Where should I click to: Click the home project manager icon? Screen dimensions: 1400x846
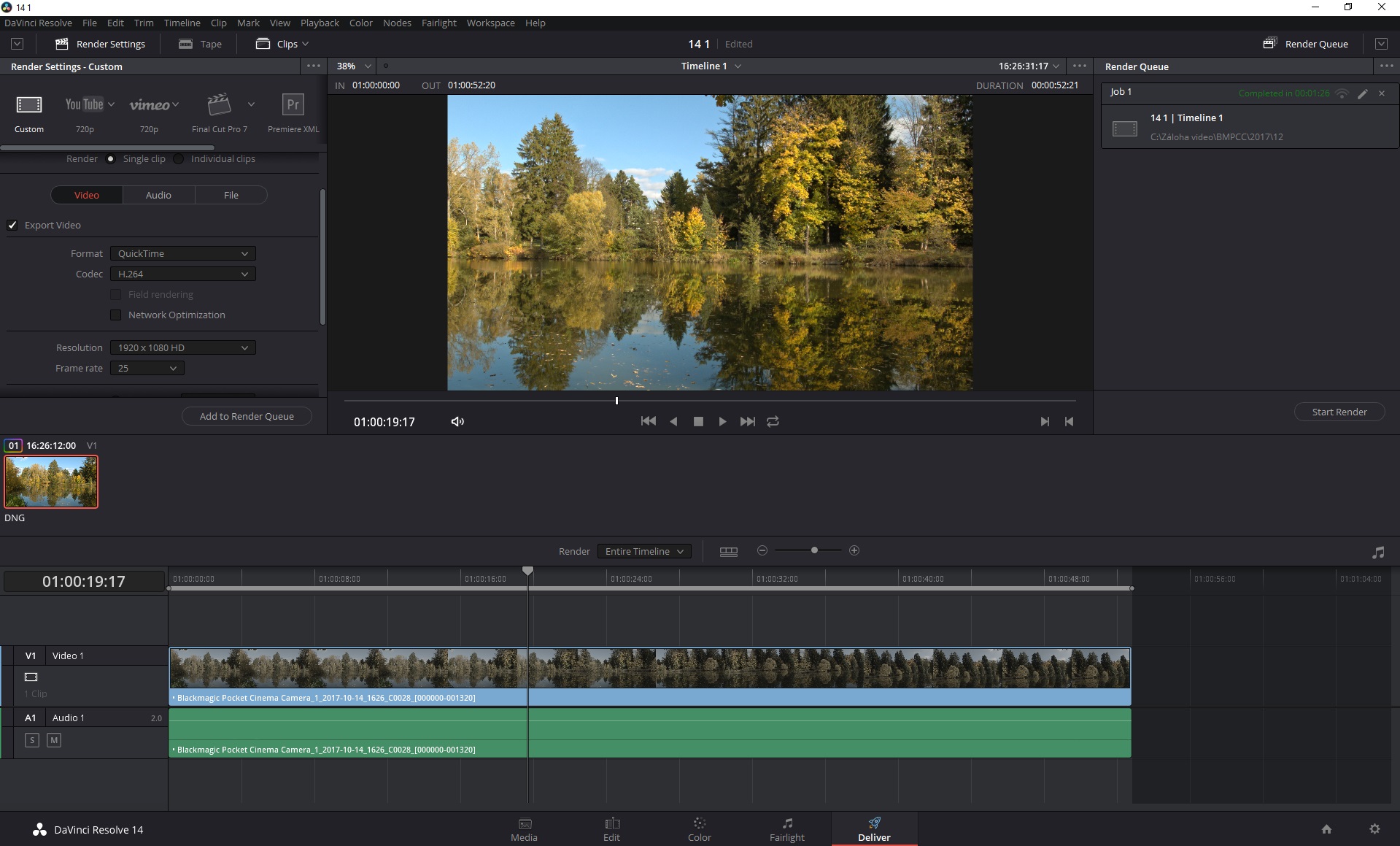point(1326,829)
